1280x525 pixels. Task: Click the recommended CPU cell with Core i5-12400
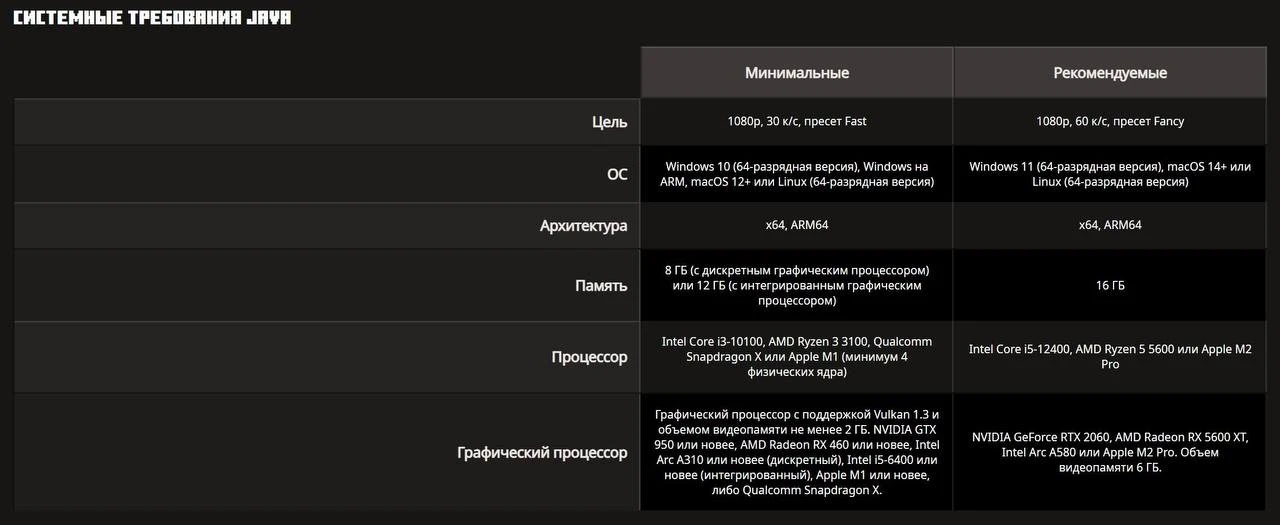[1110, 357]
